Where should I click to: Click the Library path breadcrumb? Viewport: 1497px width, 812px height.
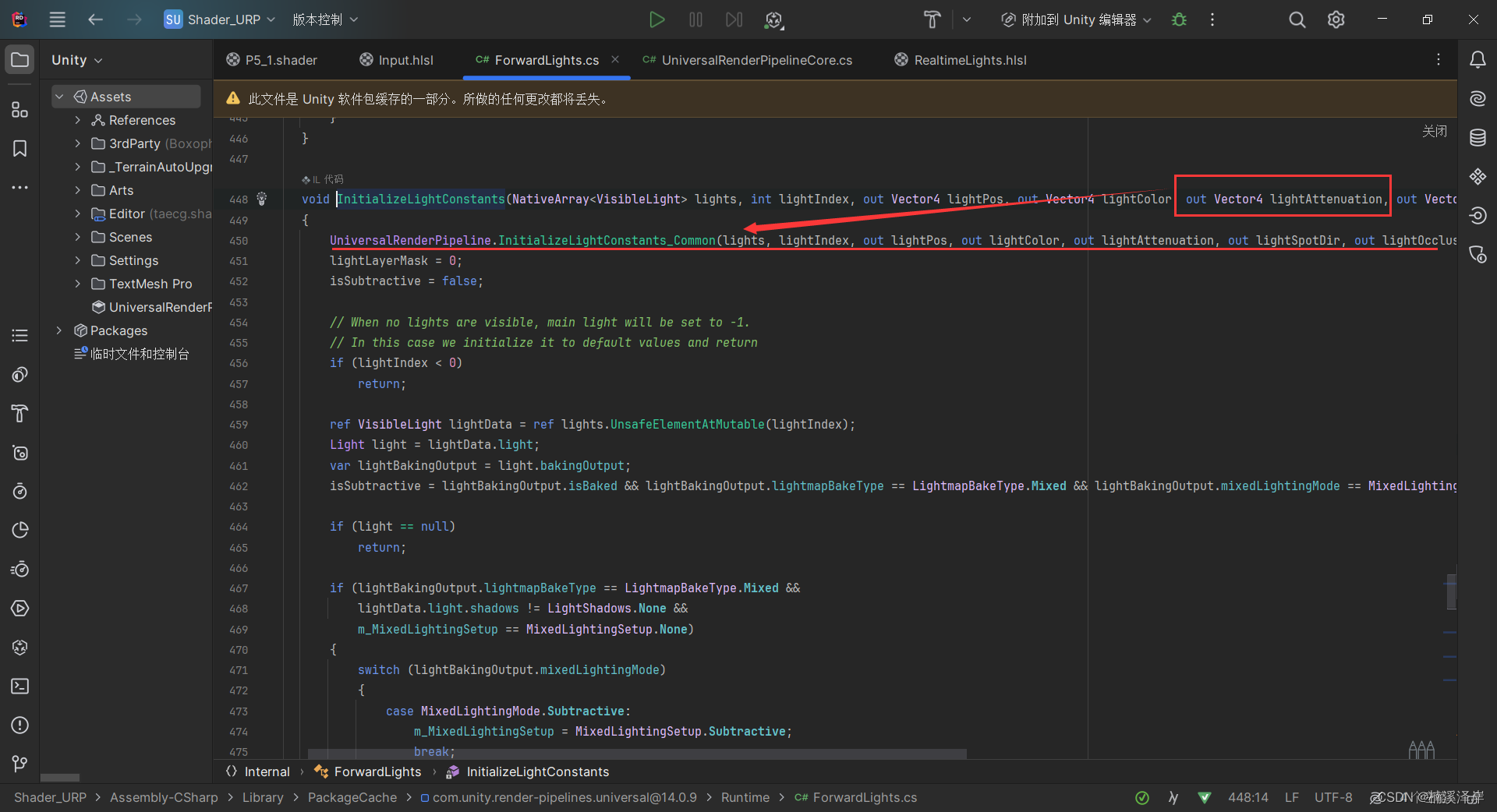pos(263,797)
